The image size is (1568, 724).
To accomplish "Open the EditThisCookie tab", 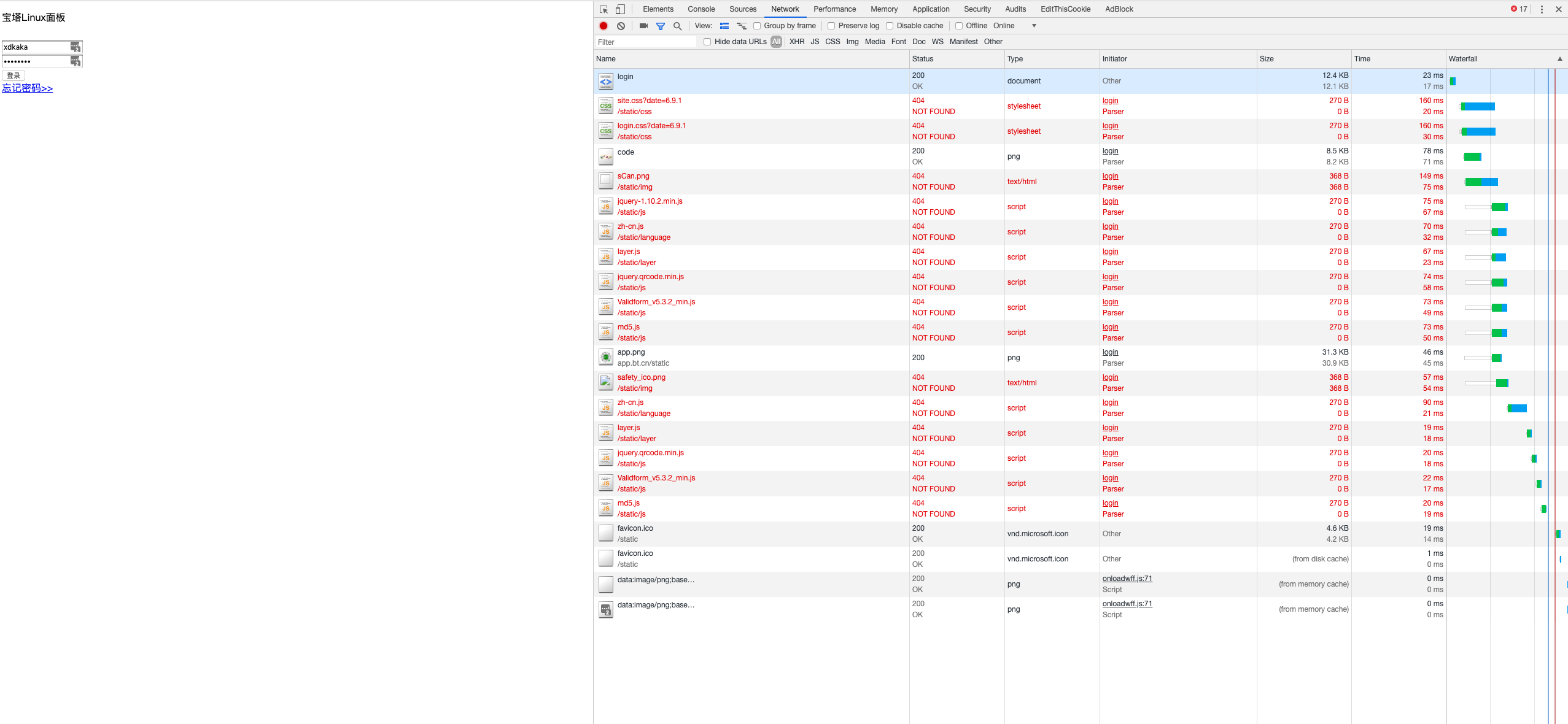I will tap(1065, 9).
